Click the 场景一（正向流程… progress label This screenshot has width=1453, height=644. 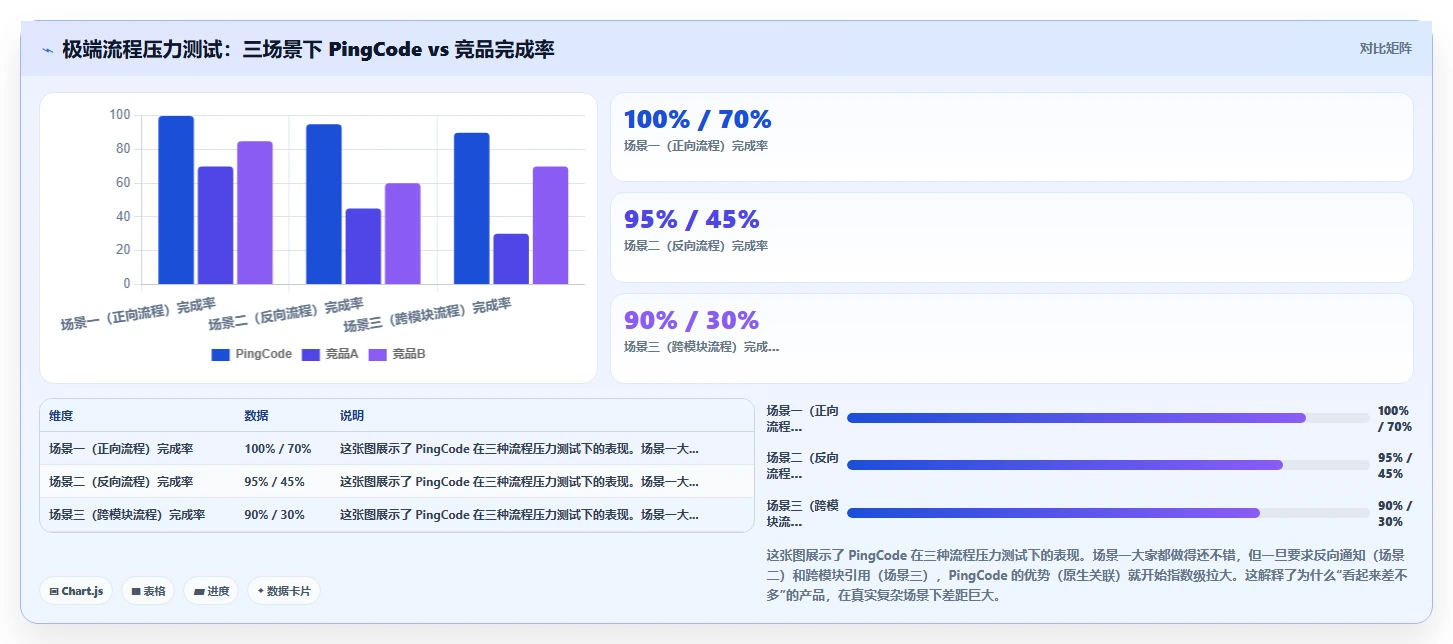click(x=803, y=418)
